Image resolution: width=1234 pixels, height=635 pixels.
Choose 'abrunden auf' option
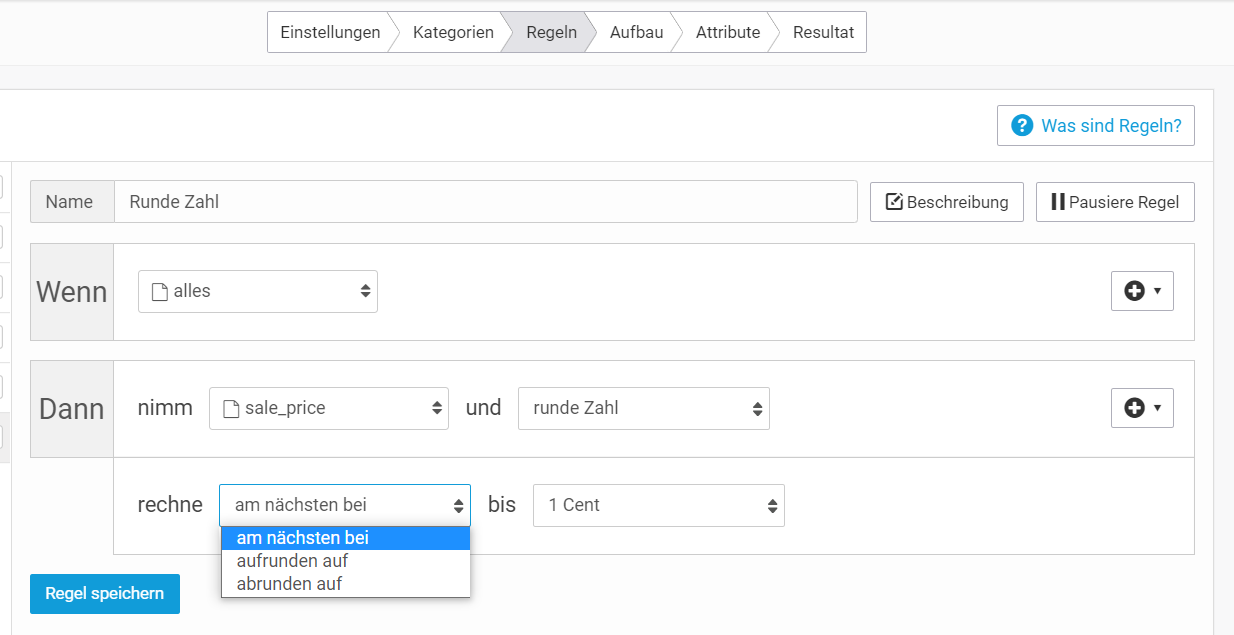pyautogui.click(x=345, y=584)
